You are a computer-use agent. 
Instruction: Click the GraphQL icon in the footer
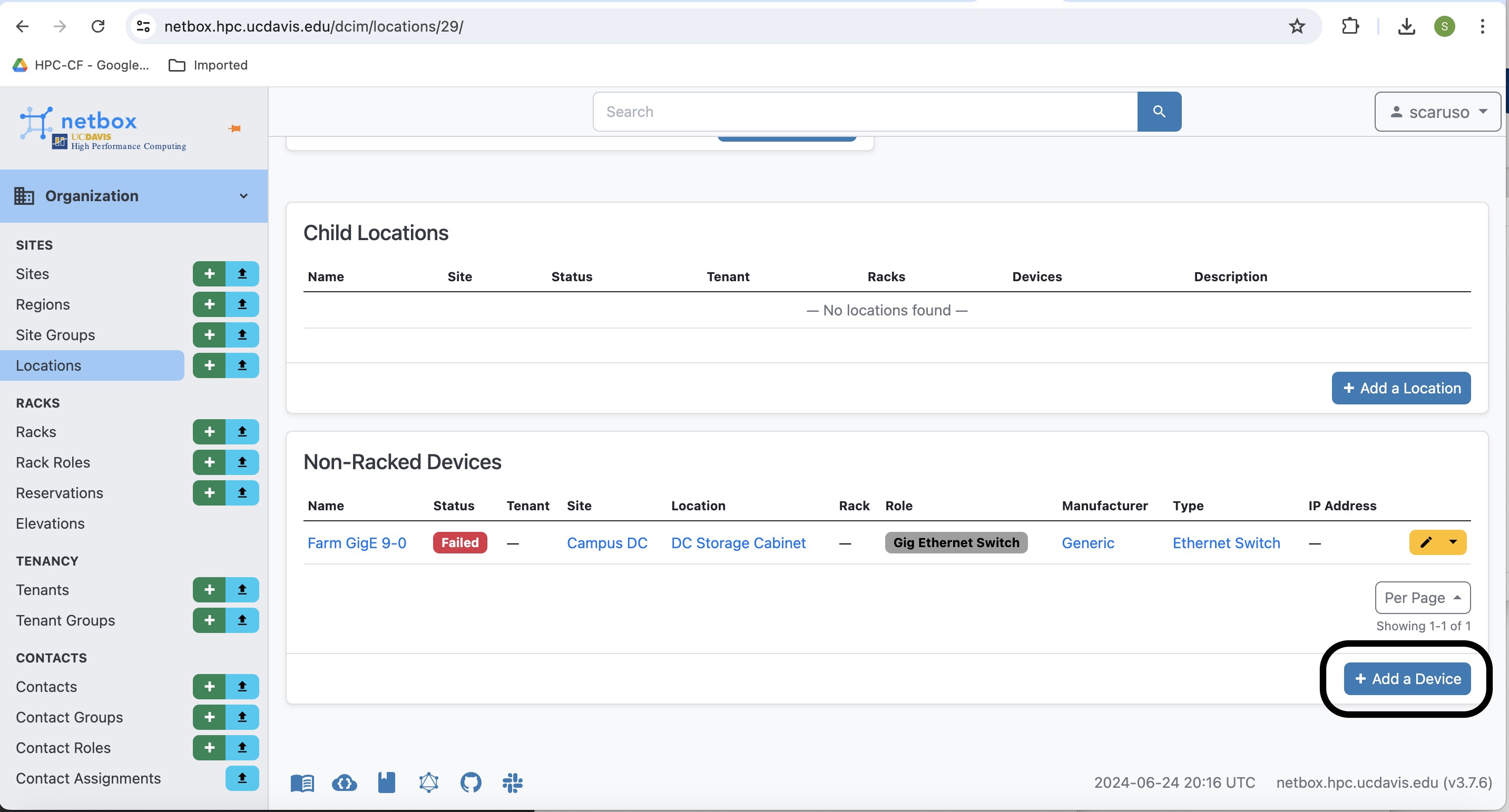click(429, 782)
